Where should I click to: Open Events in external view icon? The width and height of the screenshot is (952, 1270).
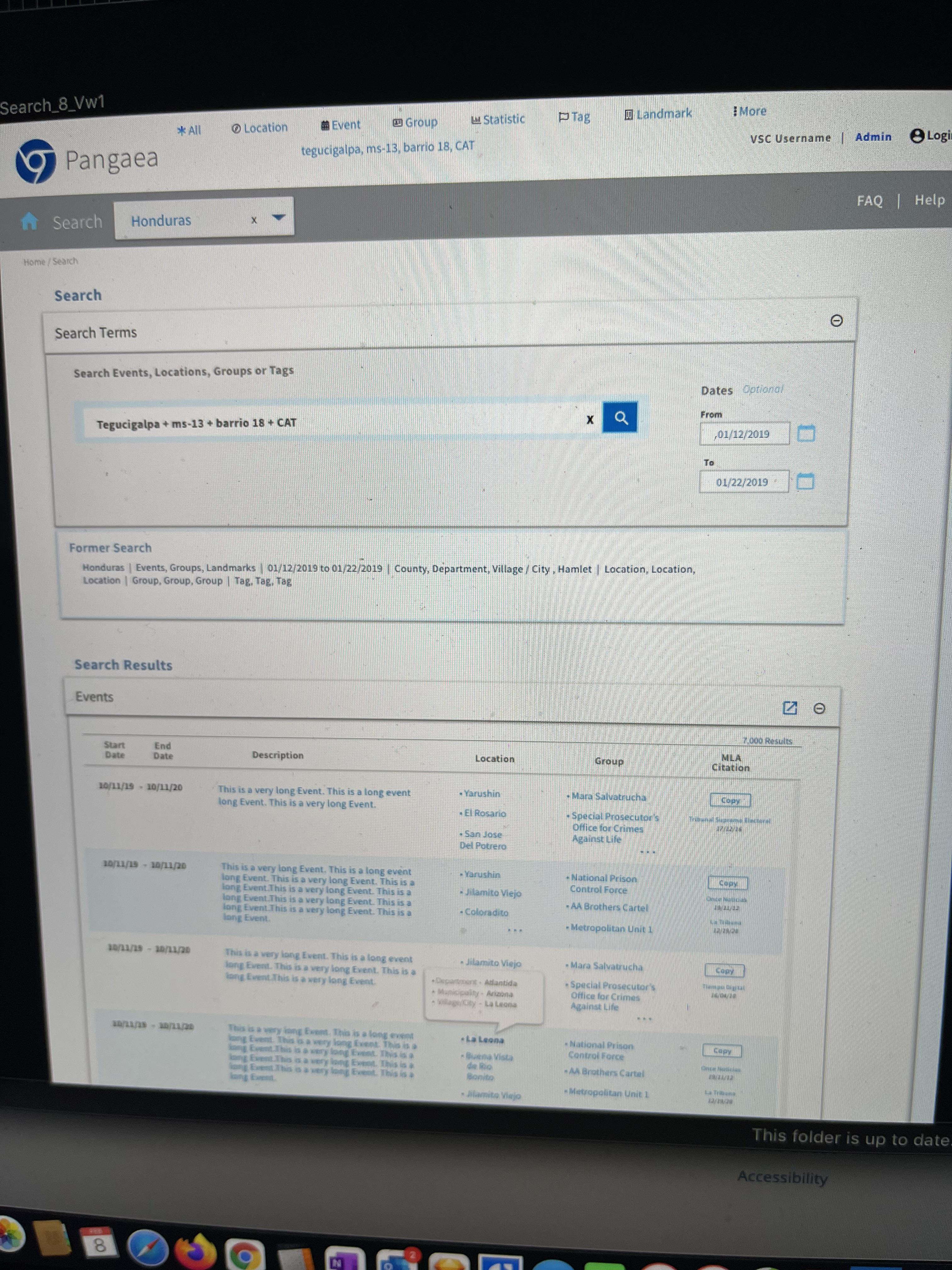tap(790, 708)
